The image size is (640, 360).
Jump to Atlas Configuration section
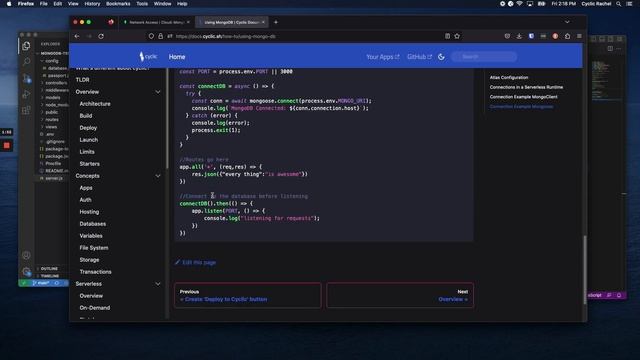coord(509,77)
